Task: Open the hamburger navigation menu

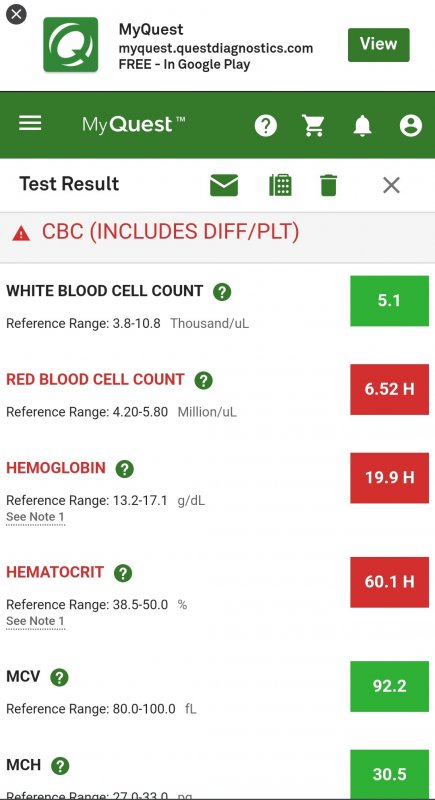Action: coord(30,123)
